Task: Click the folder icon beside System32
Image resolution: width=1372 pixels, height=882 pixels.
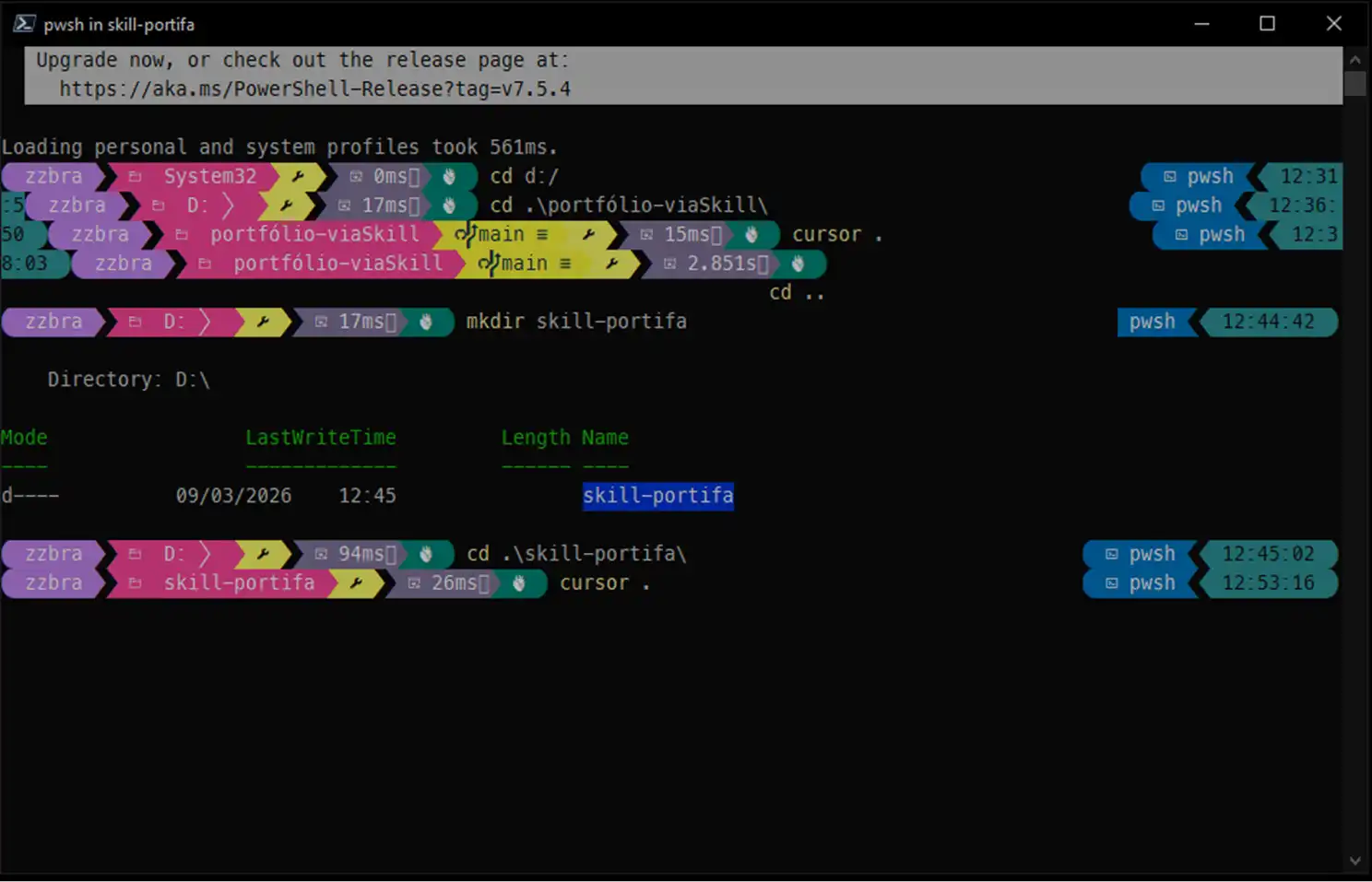Action: (x=136, y=176)
